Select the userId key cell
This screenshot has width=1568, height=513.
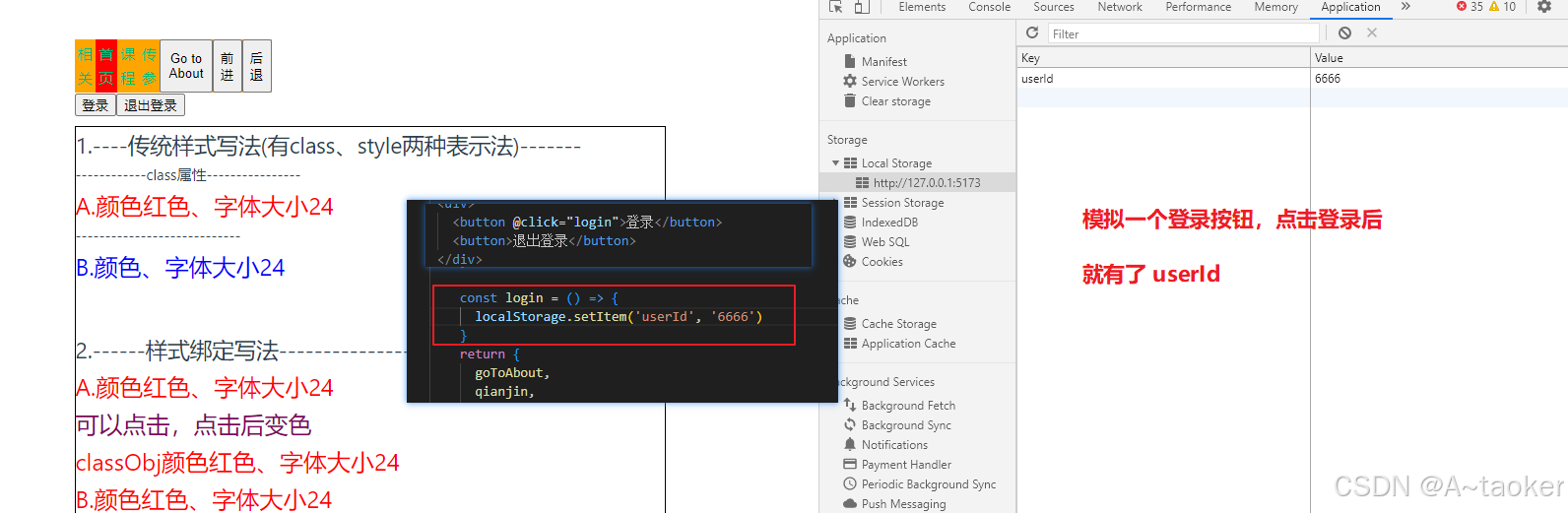1163,78
